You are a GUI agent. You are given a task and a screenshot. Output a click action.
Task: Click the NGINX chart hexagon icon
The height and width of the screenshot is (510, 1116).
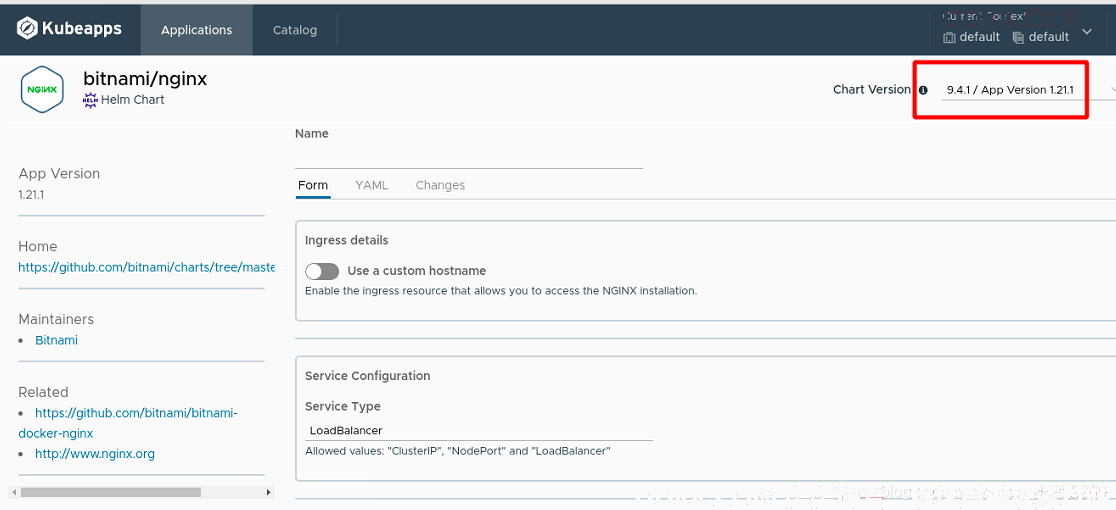[43, 90]
